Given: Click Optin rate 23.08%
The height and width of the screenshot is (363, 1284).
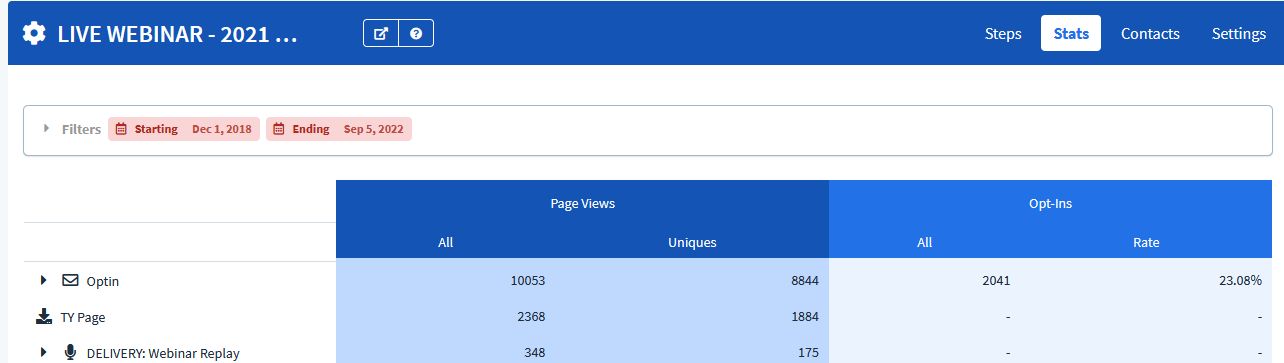Looking at the screenshot, I should coord(1240,281).
